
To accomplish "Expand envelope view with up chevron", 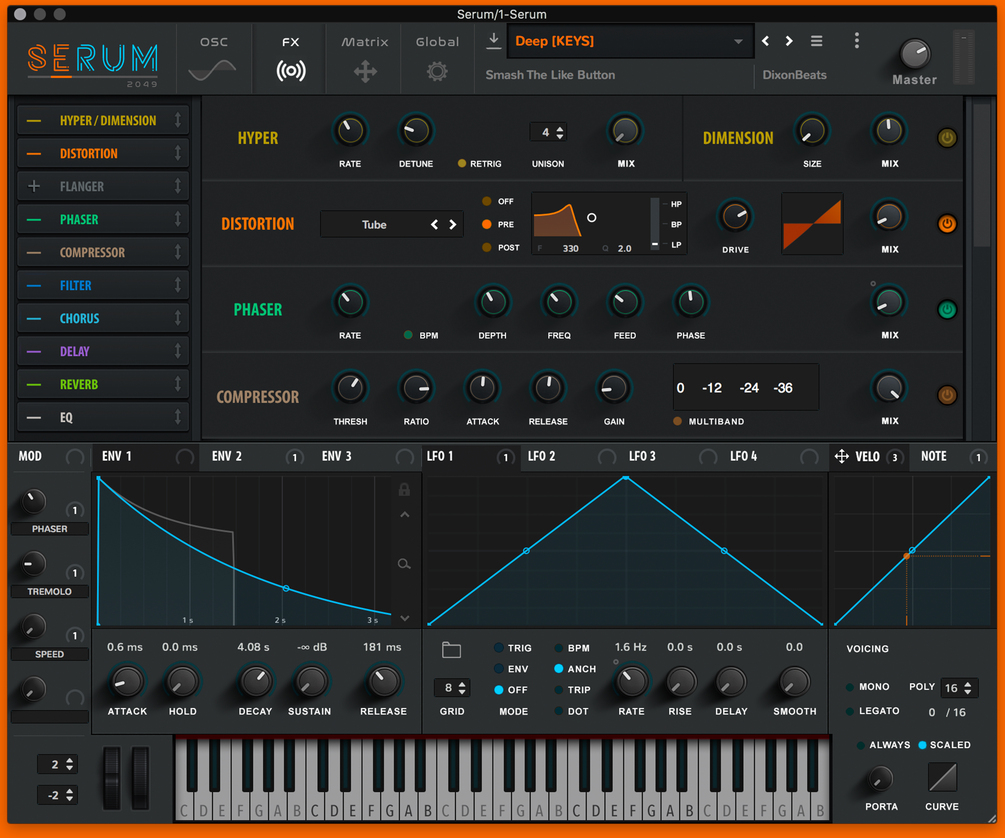I will point(404,514).
